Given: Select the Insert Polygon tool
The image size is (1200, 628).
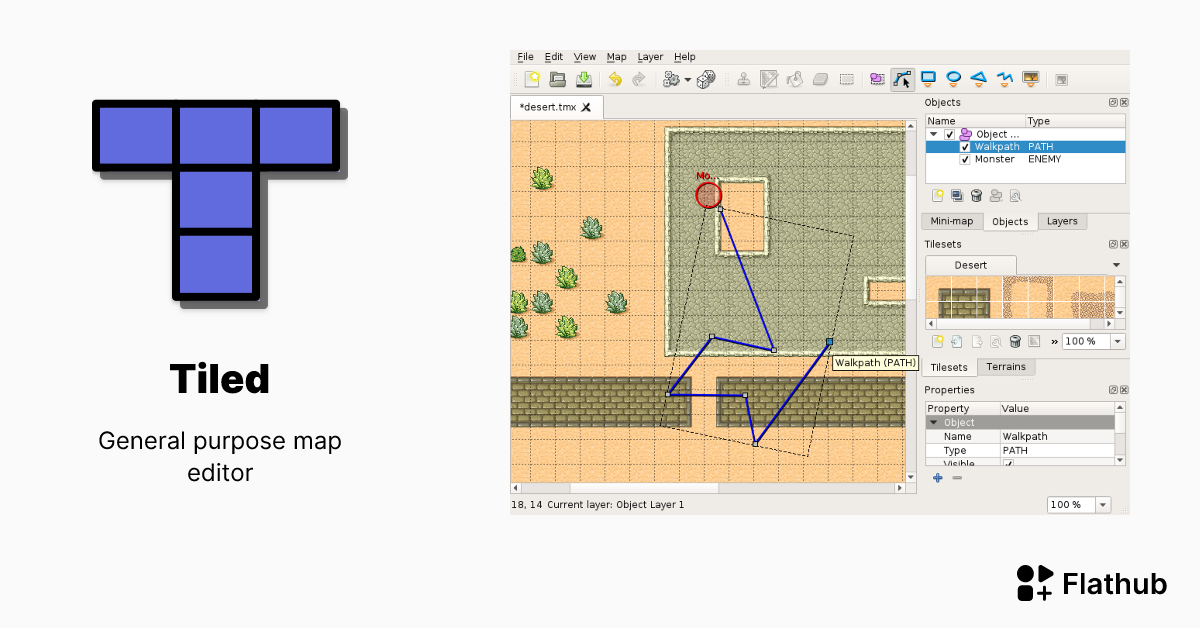Looking at the screenshot, I should click(x=979, y=79).
